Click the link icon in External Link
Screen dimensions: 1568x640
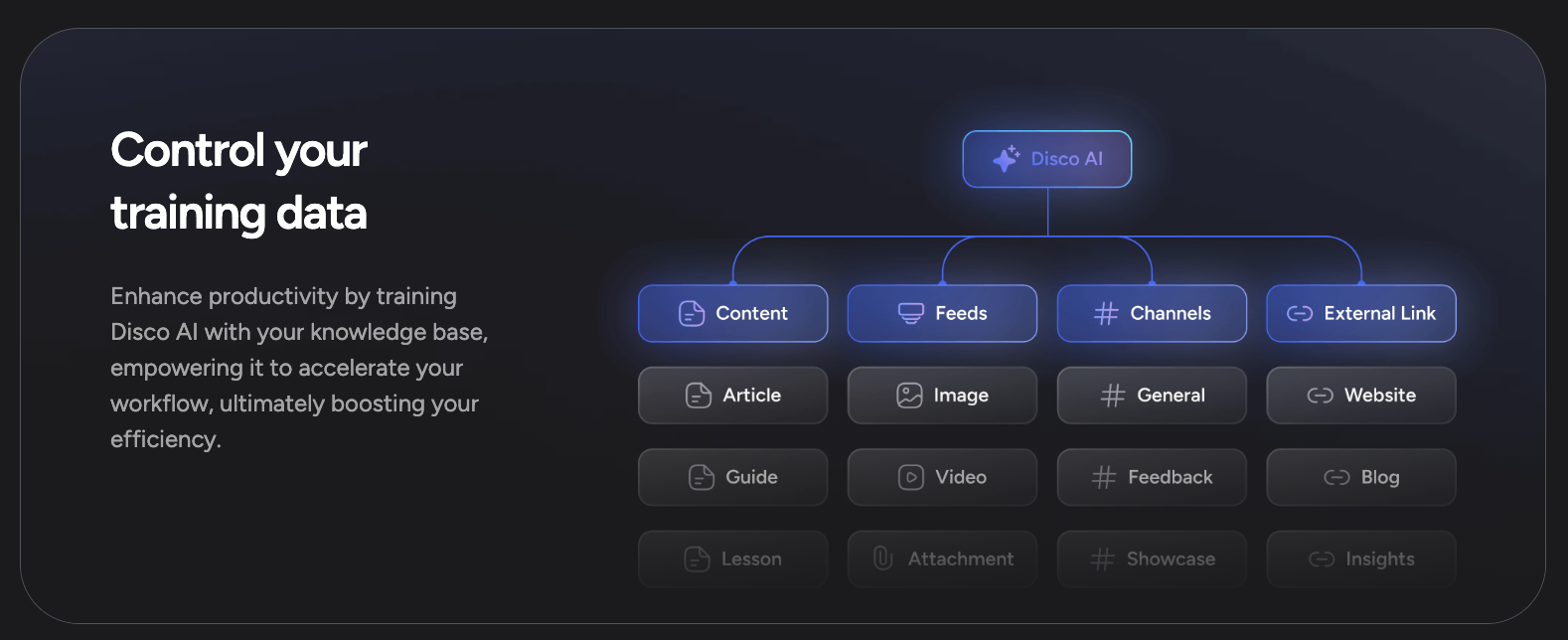click(x=1299, y=314)
